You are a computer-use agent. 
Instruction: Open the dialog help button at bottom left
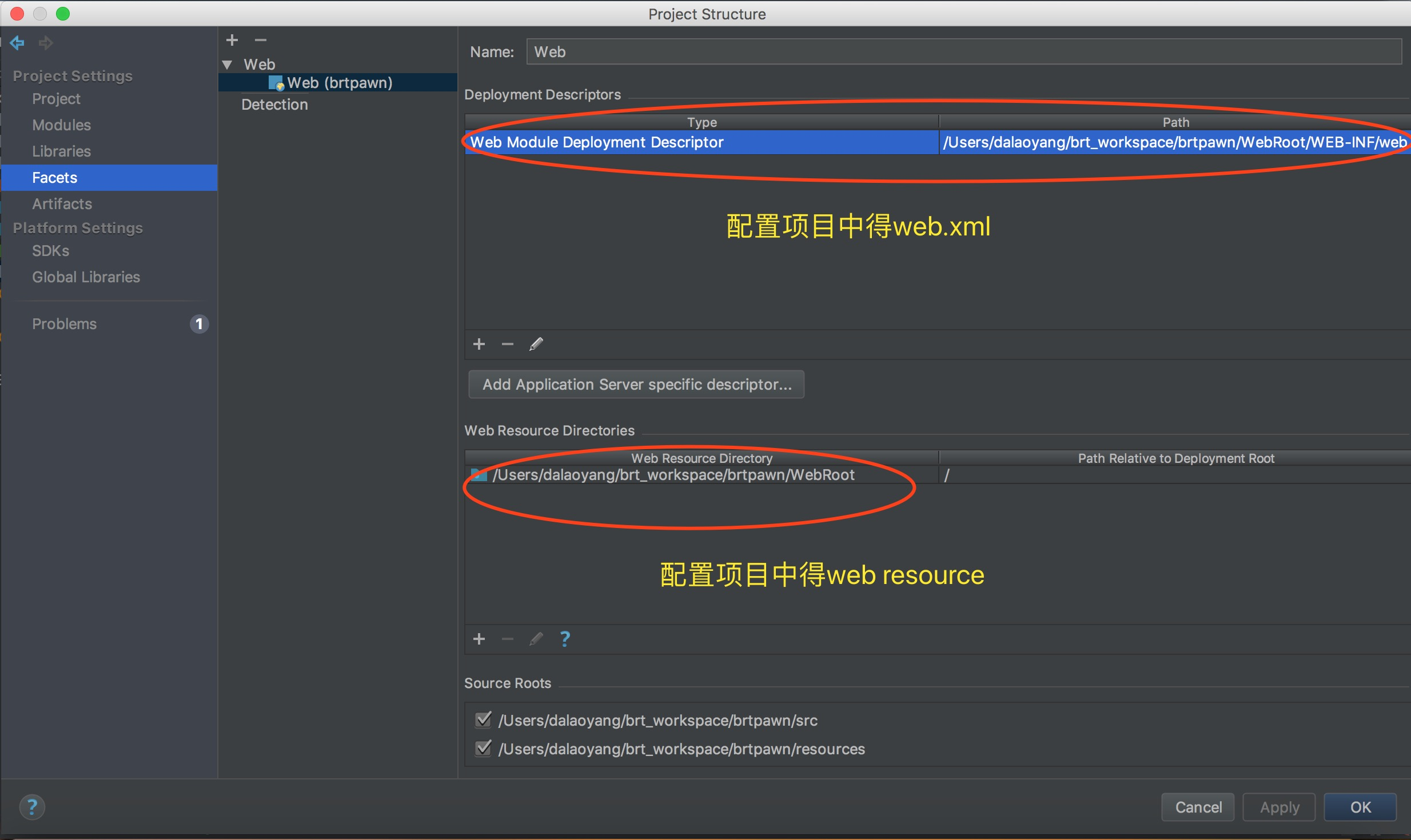32,807
